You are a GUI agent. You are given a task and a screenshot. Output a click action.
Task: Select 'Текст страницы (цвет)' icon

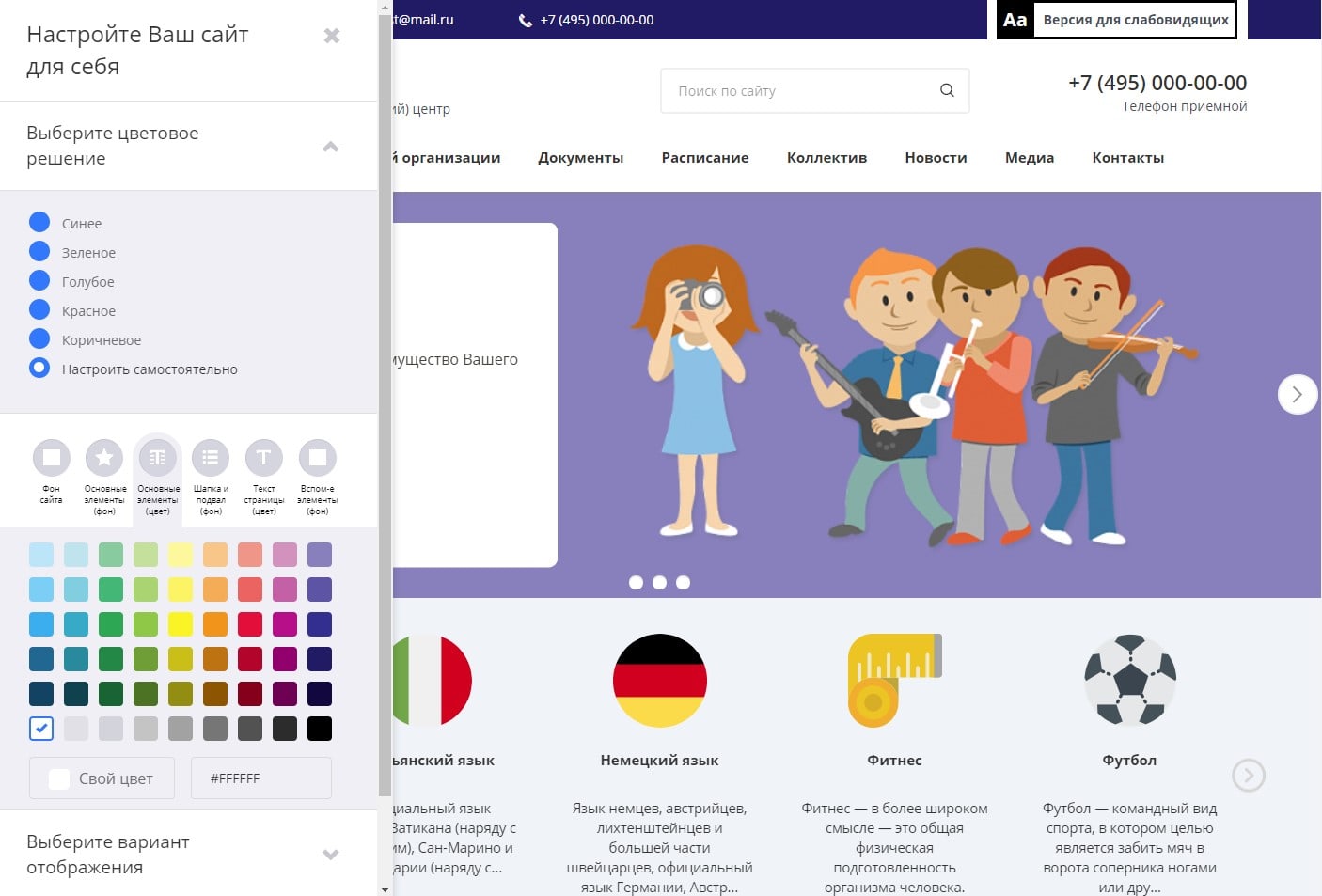click(264, 458)
